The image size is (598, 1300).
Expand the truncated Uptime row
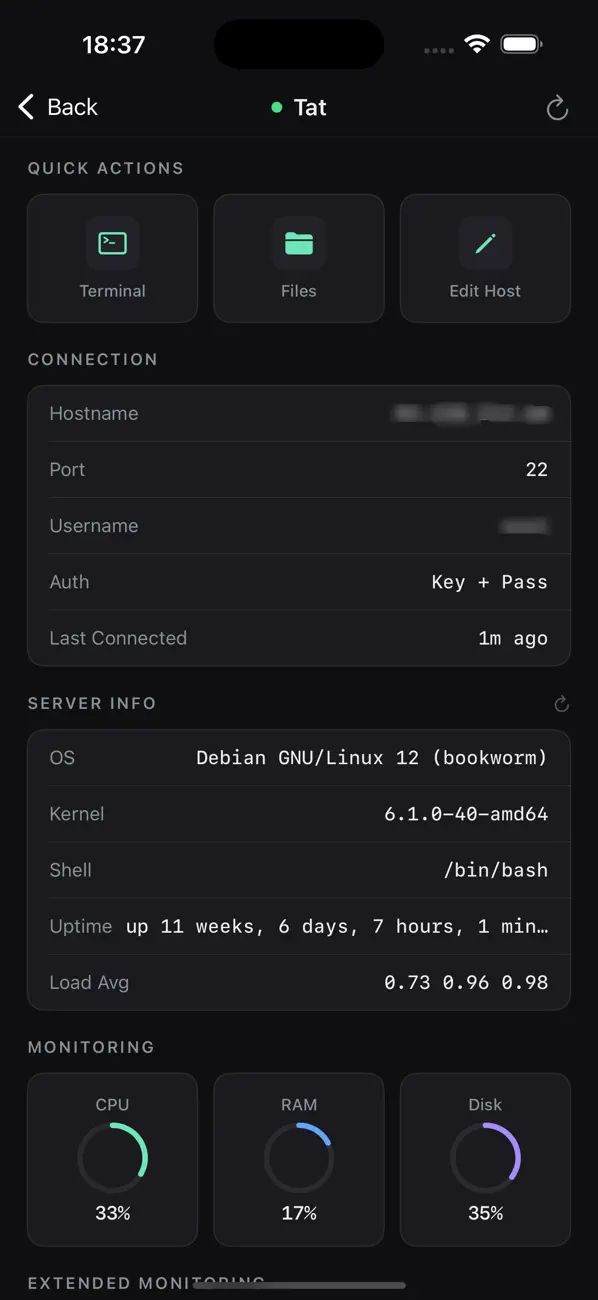point(298,926)
